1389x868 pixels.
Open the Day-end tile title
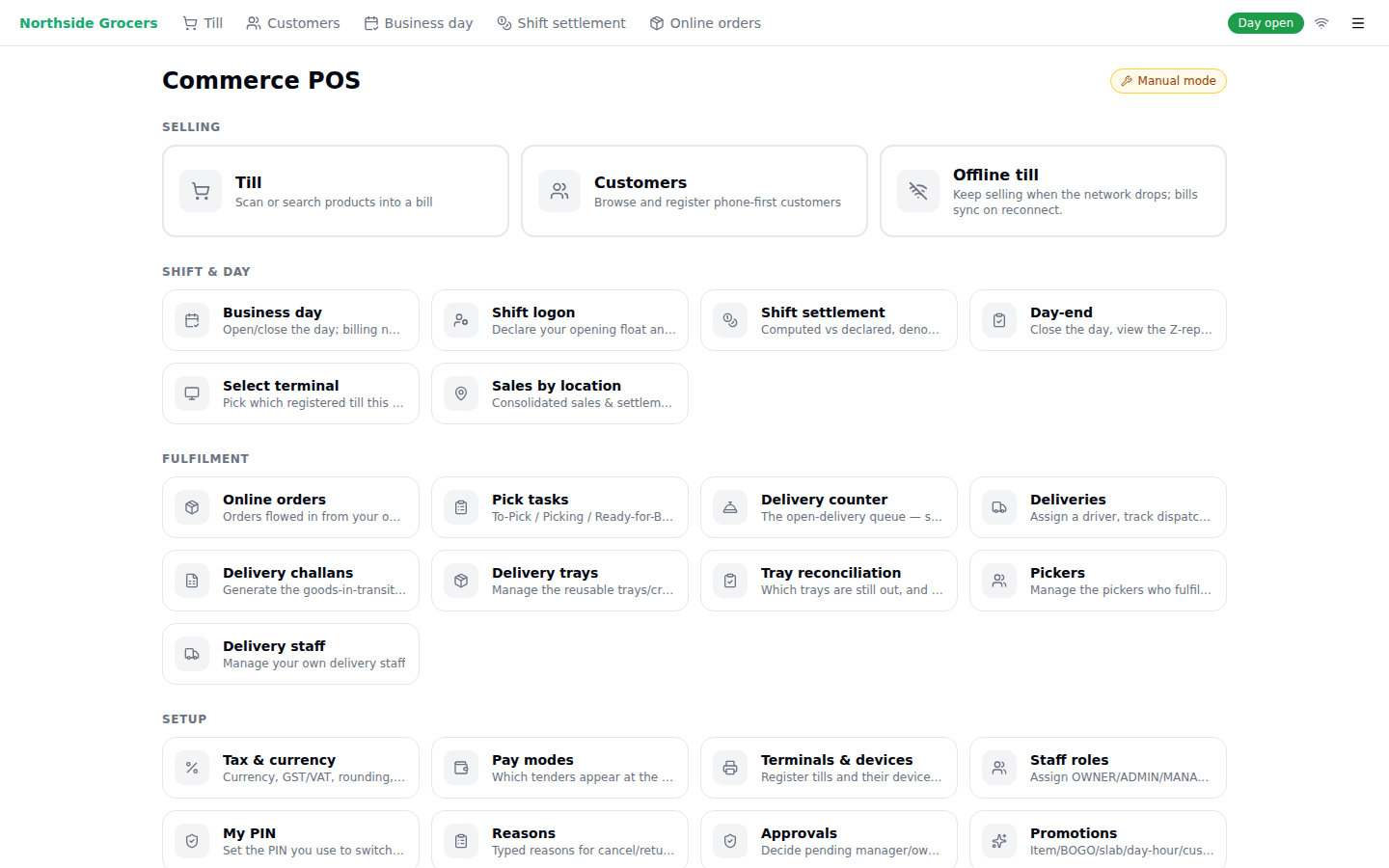pos(1061,312)
